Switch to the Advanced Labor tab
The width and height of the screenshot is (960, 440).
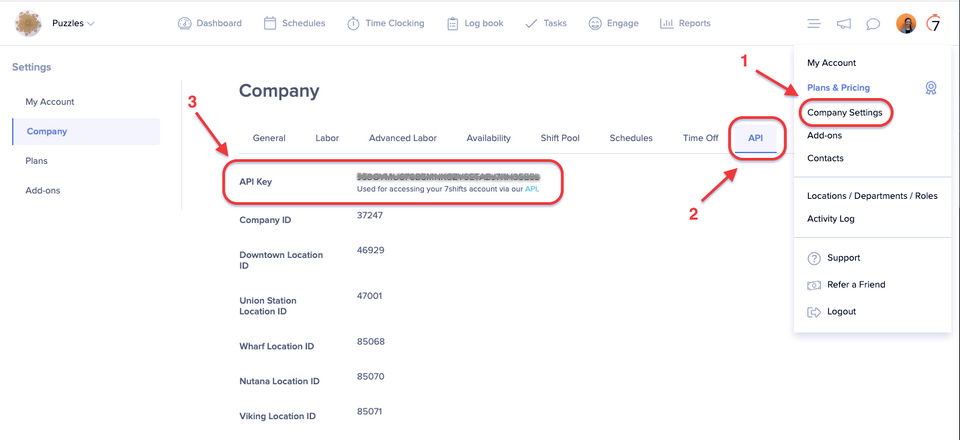403,138
